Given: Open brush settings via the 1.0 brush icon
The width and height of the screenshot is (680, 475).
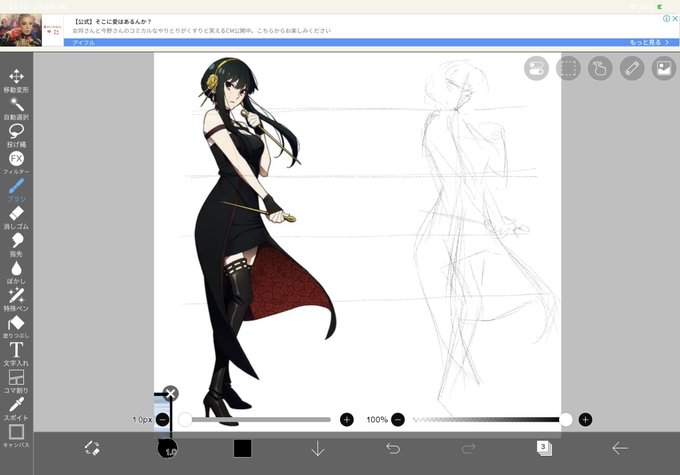Looking at the screenshot, I should pyautogui.click(x=167, y=448).
